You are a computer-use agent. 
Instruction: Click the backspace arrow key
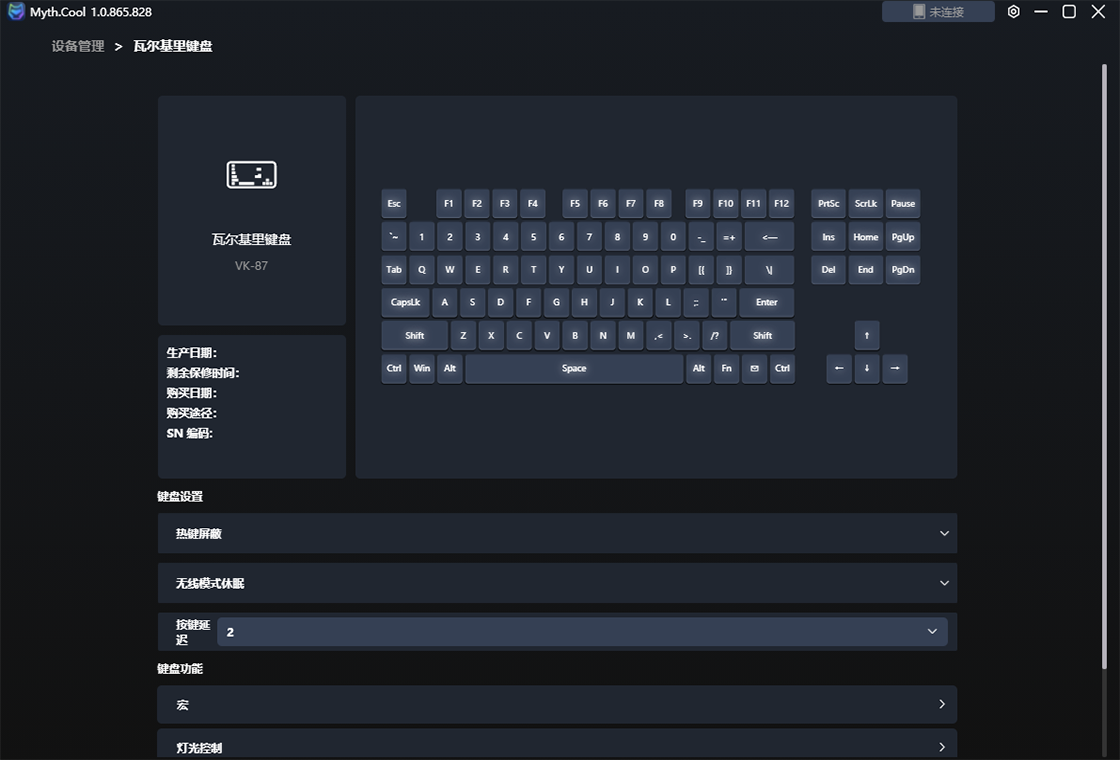768,237
